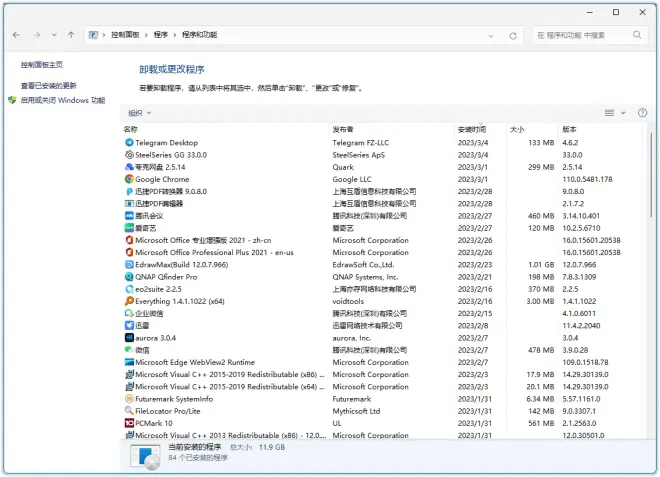Select the eo2suite 2.2.5 icon

[x=129, y=289]
